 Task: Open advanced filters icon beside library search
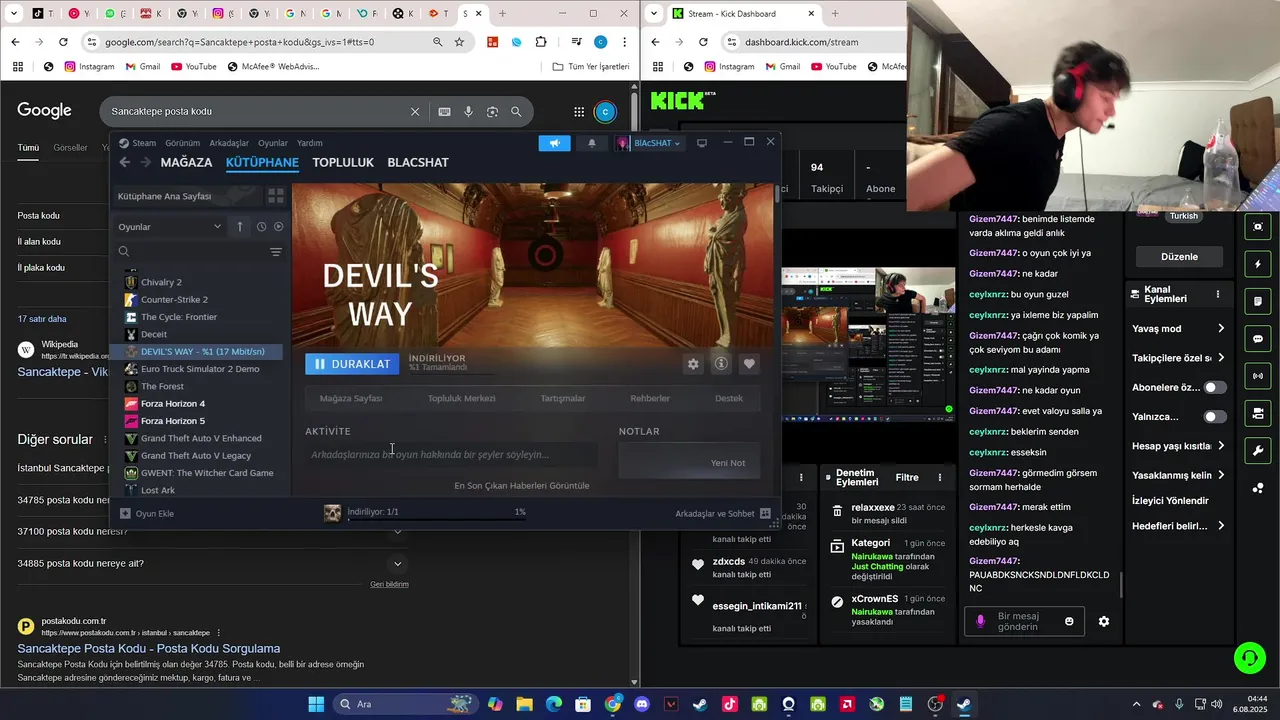tap(276, 252)
